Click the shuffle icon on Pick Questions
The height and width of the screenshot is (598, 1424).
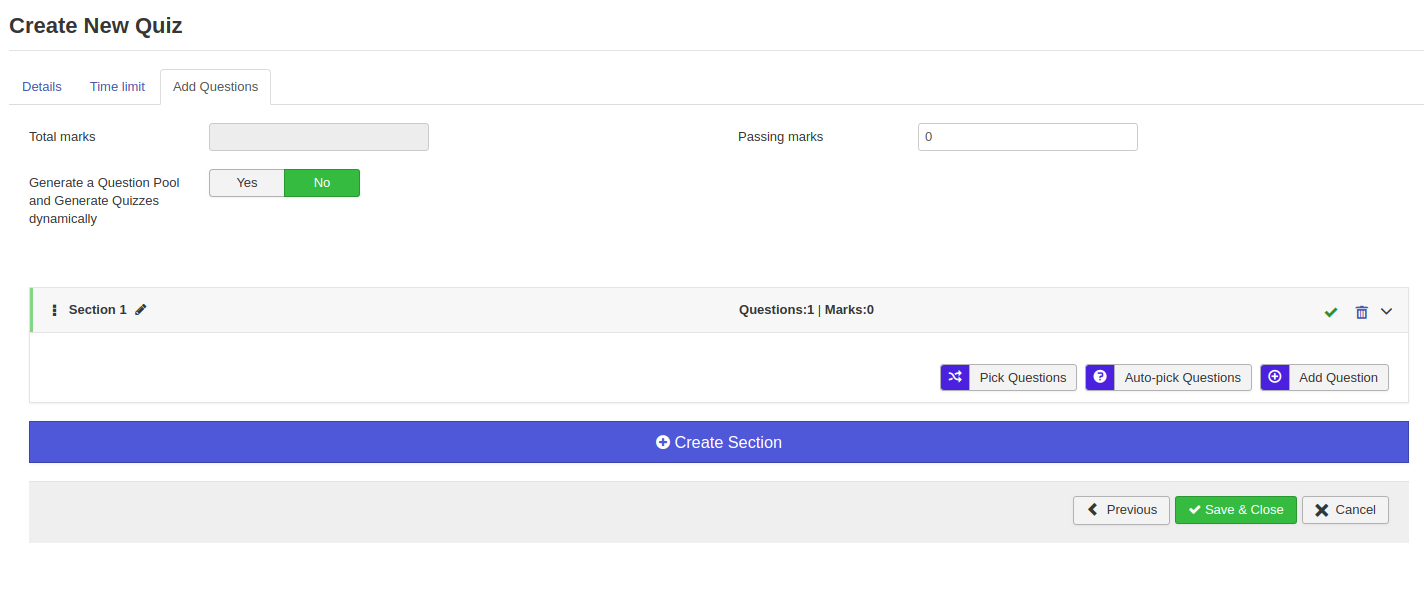(x=955, y=377)
